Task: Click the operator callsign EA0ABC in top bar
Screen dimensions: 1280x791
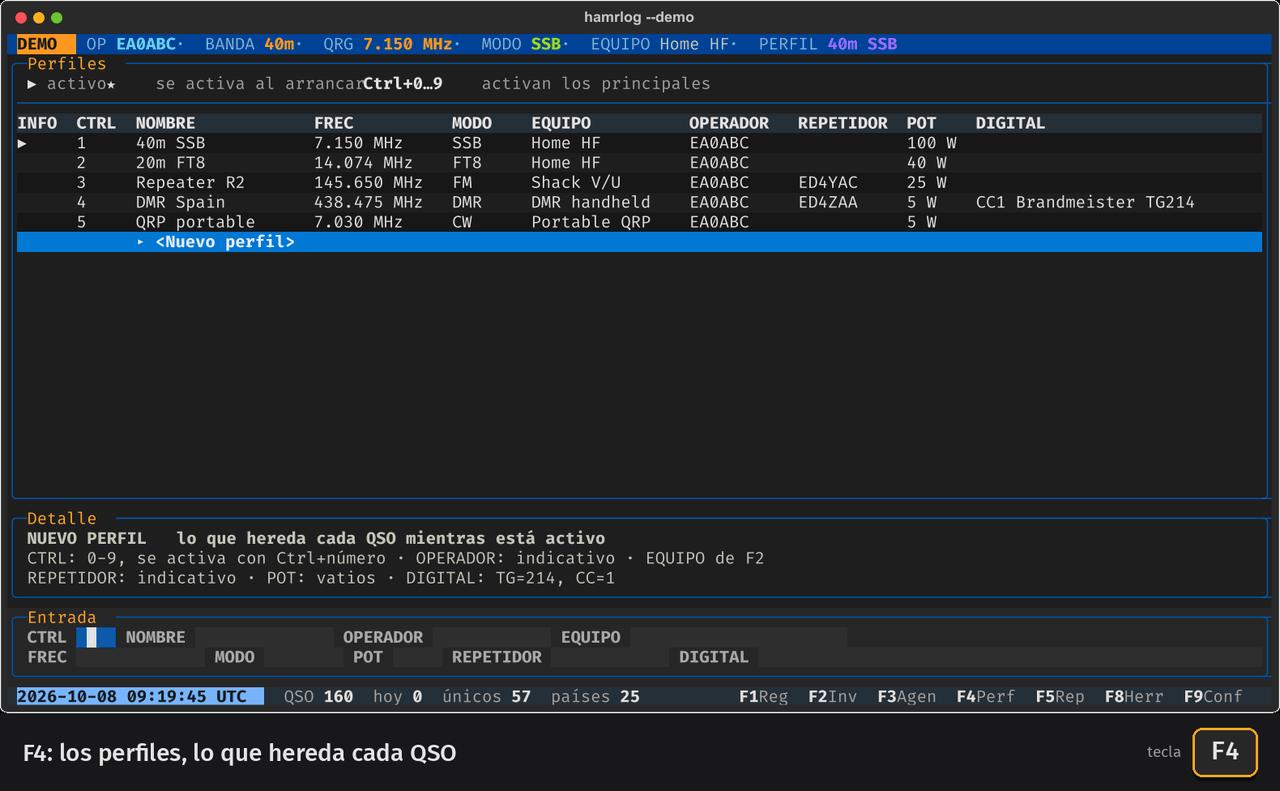Action: pyautogui.click(x=146, y=44)
